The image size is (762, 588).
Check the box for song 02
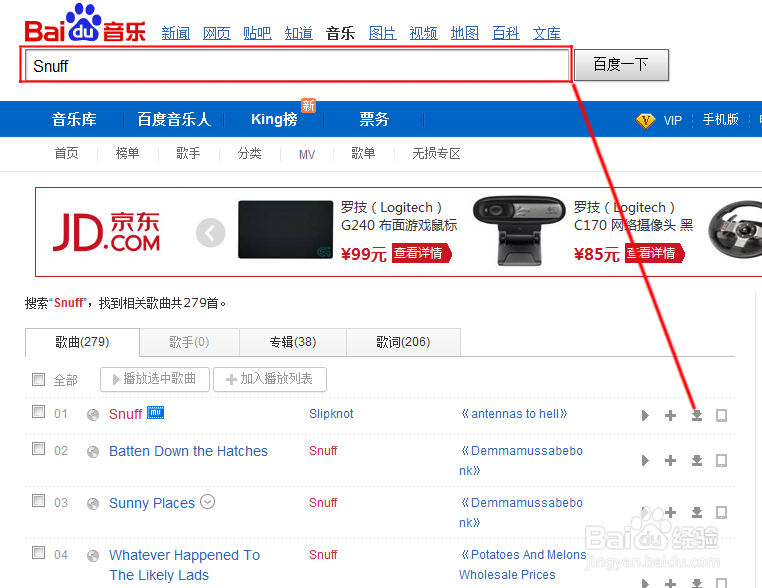[38, 449]
